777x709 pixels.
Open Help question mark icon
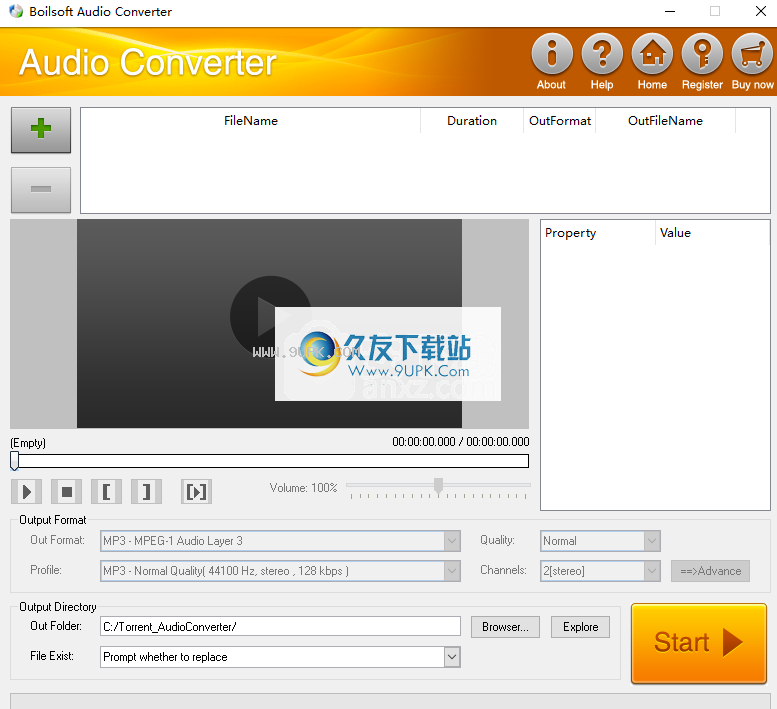pos(602,54)
